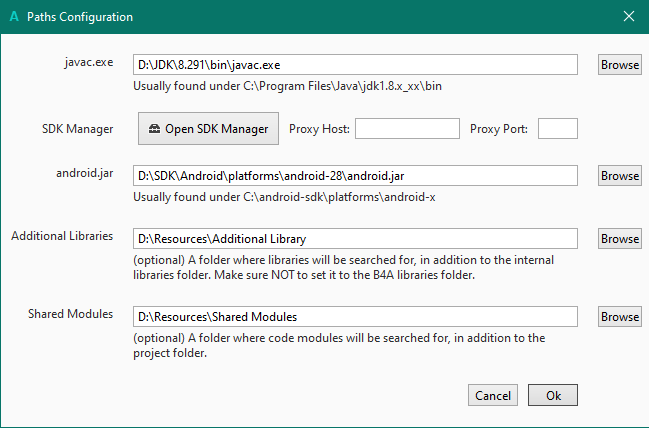
Task: Click the Paths Configuration title bar text
Action: point(80,17)
